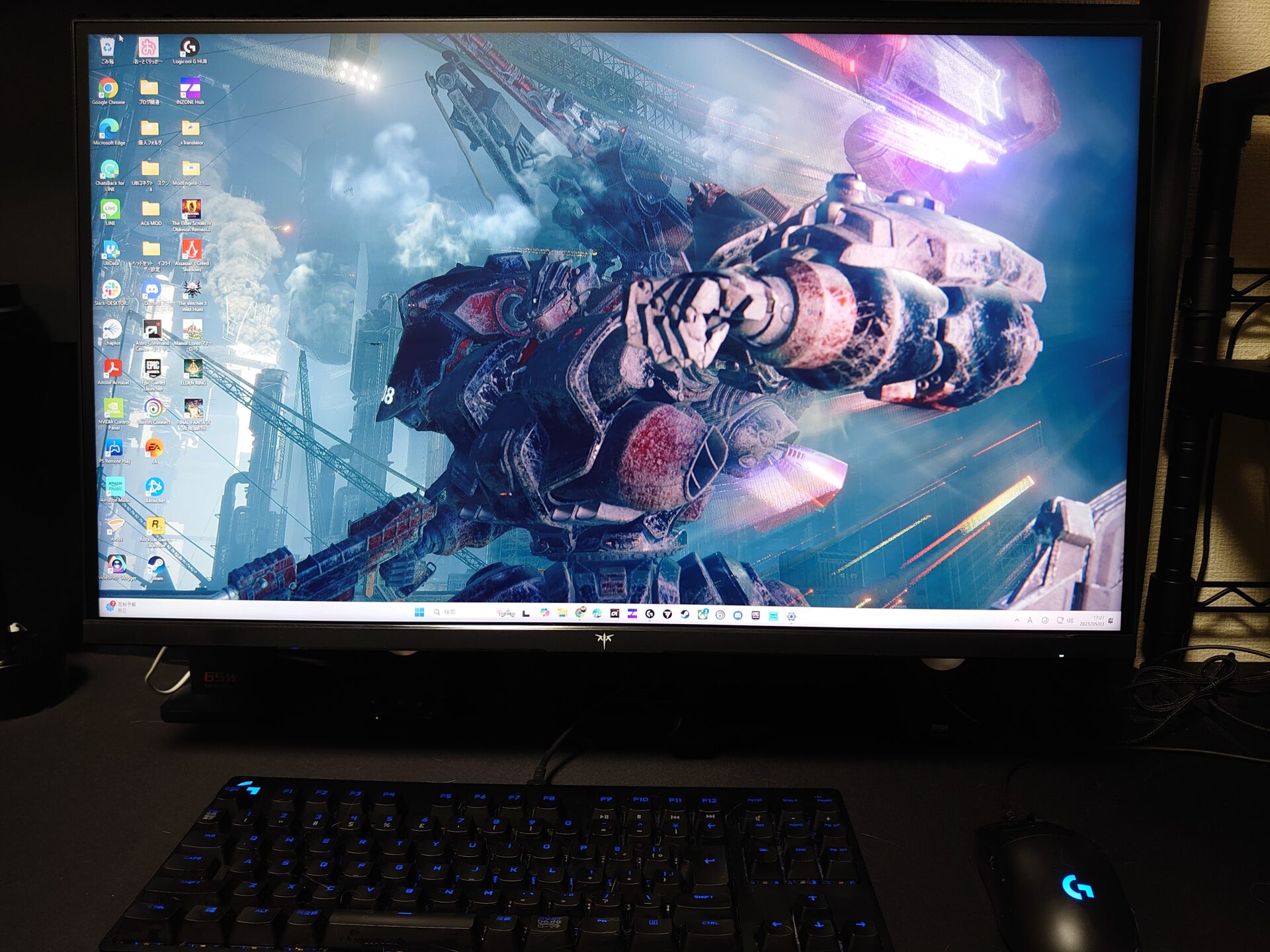This screenshot has width=1270, height=952.
Task: Toggle the IME input mode indicator
Action: pyautogui.click(x=1030, y=620)
